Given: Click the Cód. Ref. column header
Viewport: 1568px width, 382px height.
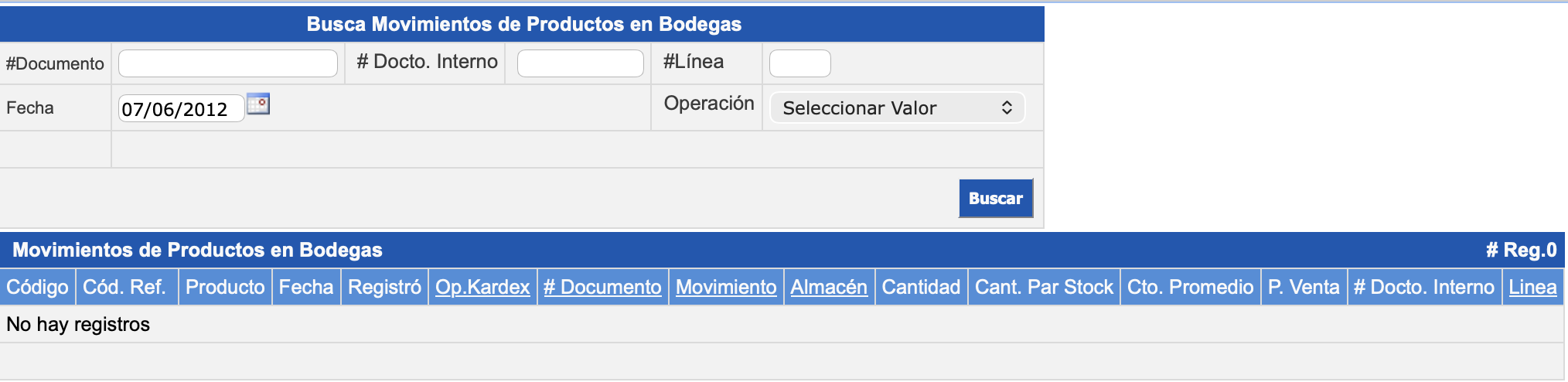Looking at the screenshot, I should tap(124, 288).
